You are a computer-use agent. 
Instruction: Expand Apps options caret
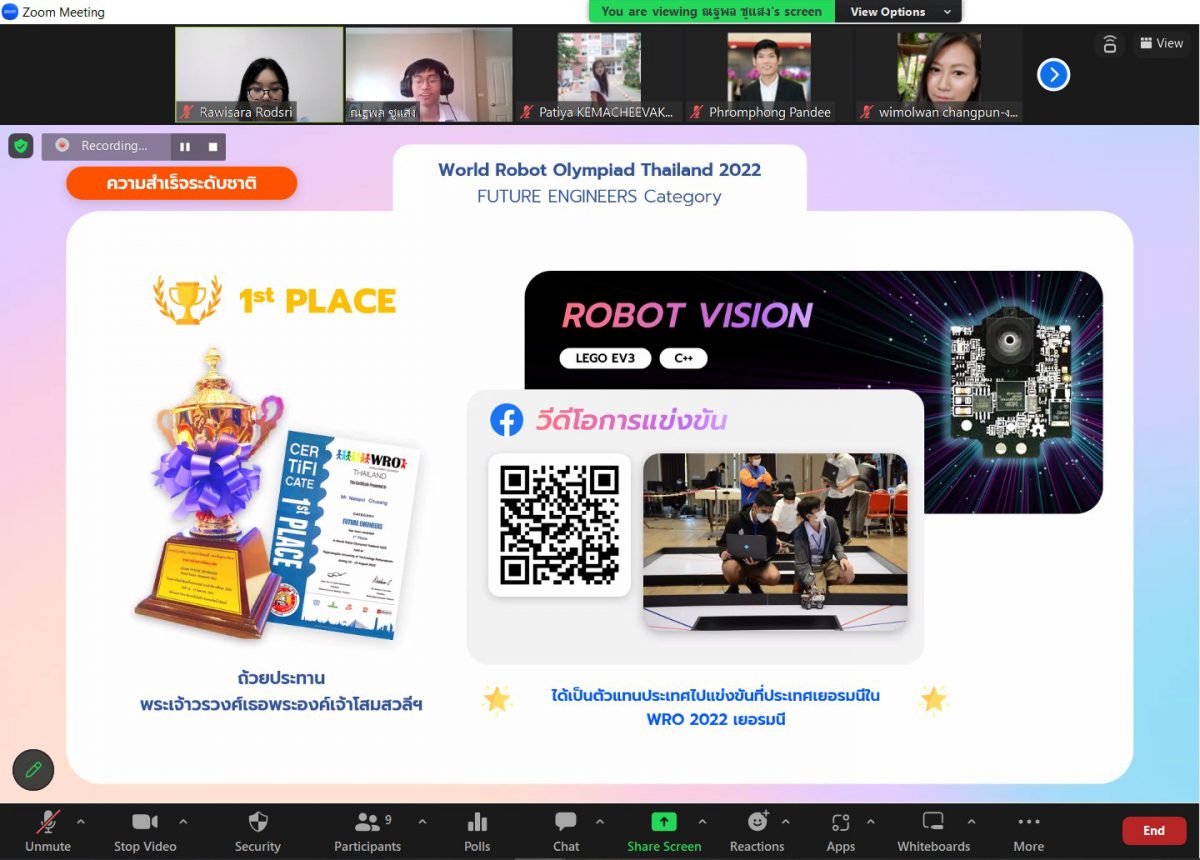(x=871, y=822)
